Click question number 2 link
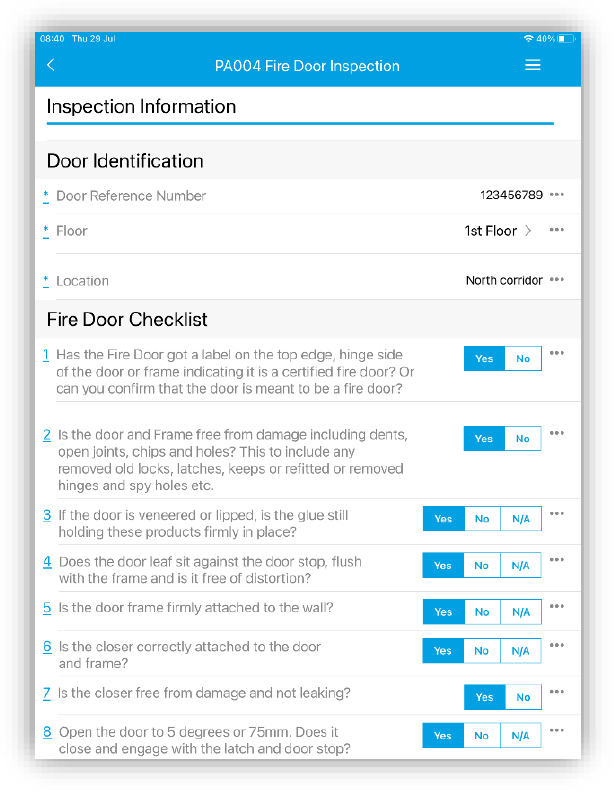The width and height of the screenshot is (615, 794). (x=47, y=435)
